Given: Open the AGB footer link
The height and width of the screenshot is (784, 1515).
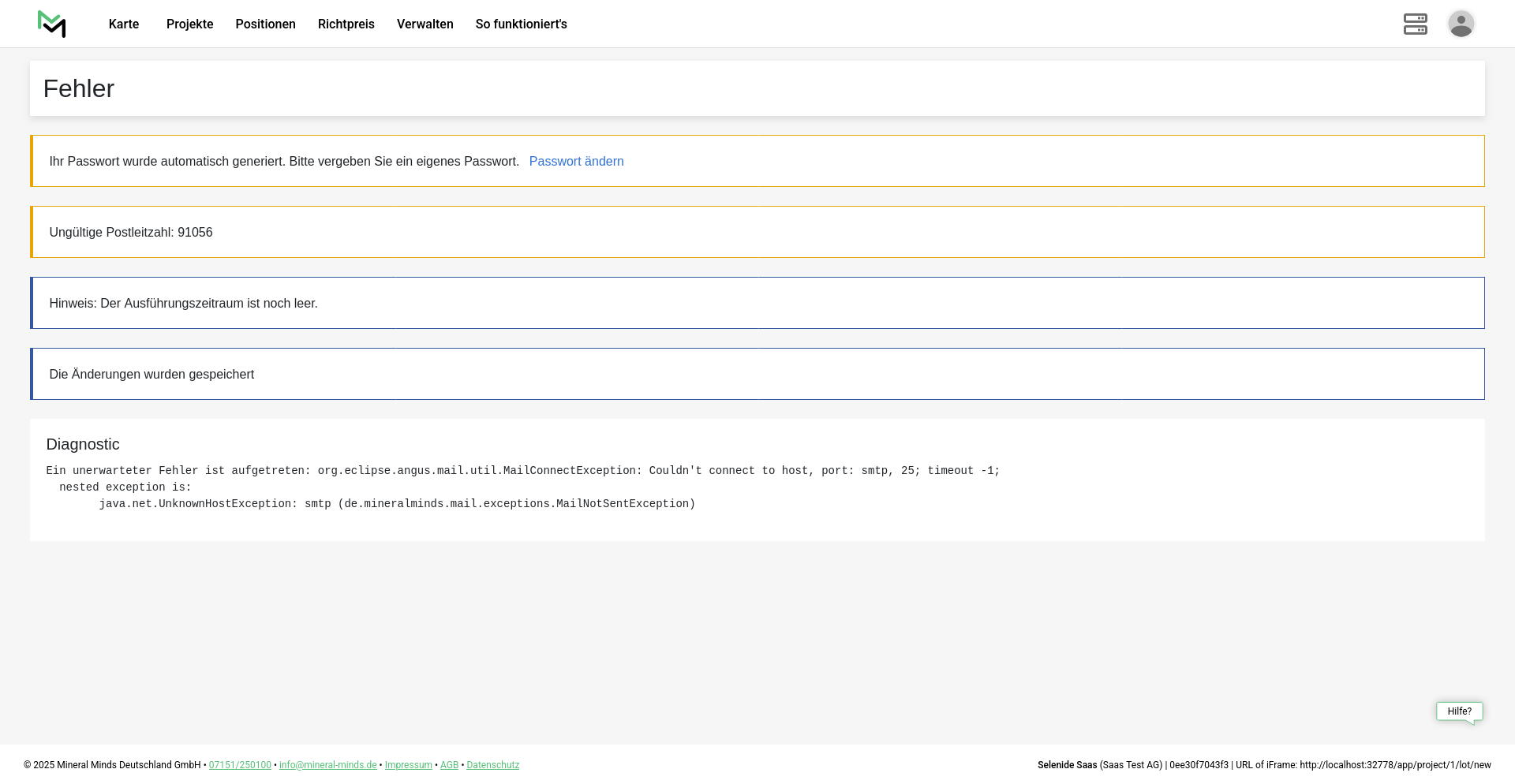Looking at the screenshot, I should pyautogui.click(x=449, y=765).
